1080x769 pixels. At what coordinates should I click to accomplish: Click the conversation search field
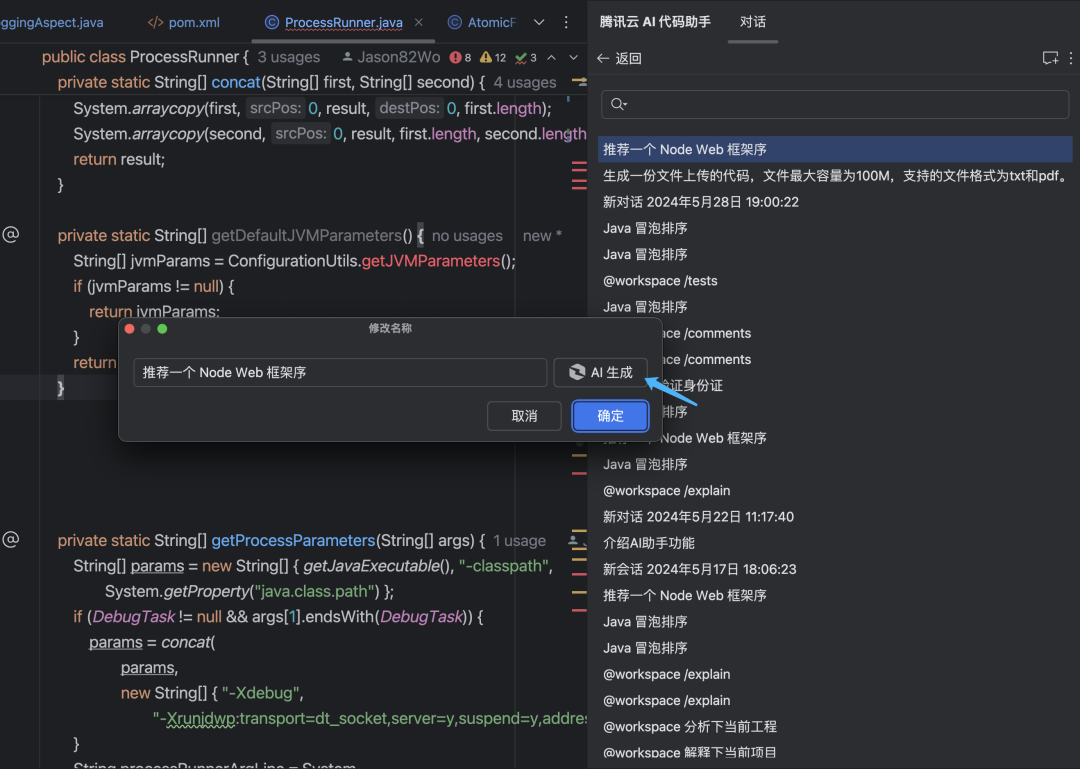[x=835, y=104]
